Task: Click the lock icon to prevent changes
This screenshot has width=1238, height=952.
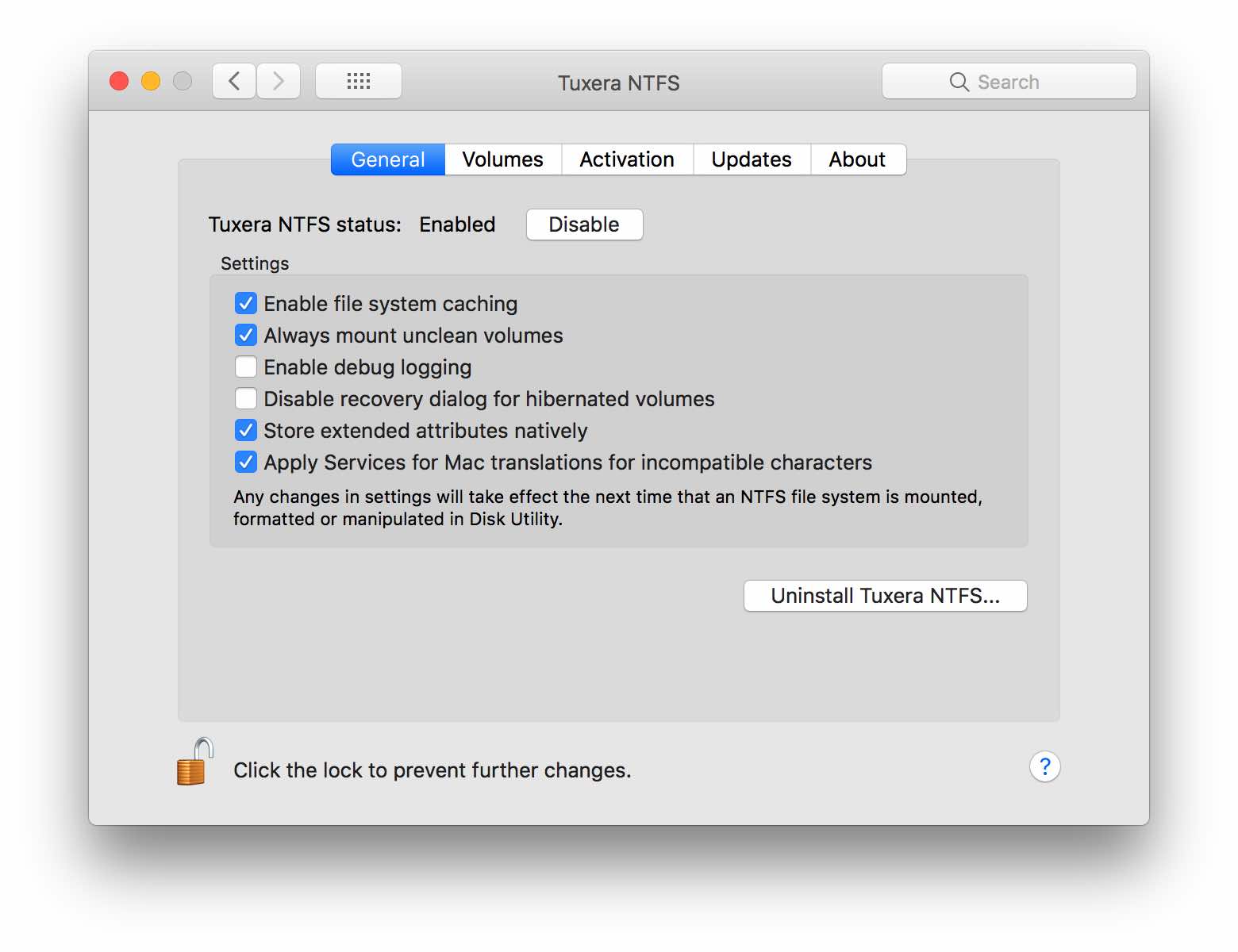Action: [x=194, y=762]
